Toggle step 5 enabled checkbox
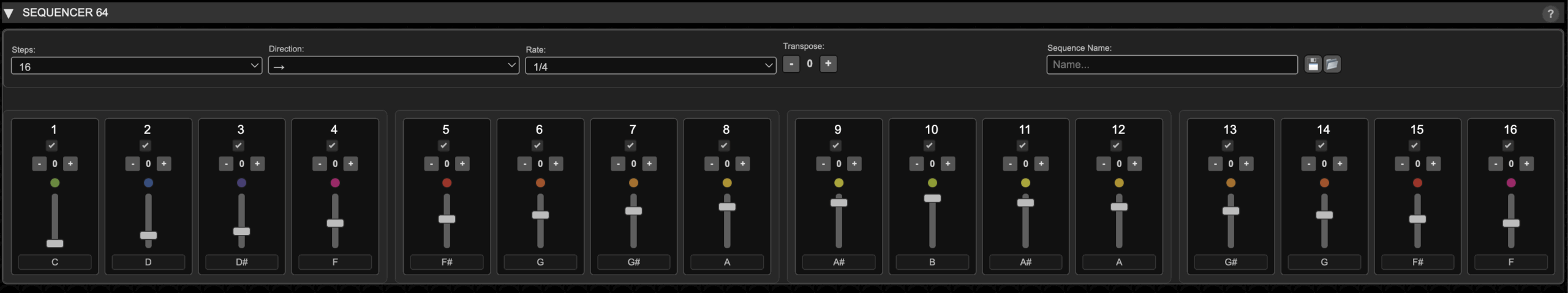 [x=444, y=146]
